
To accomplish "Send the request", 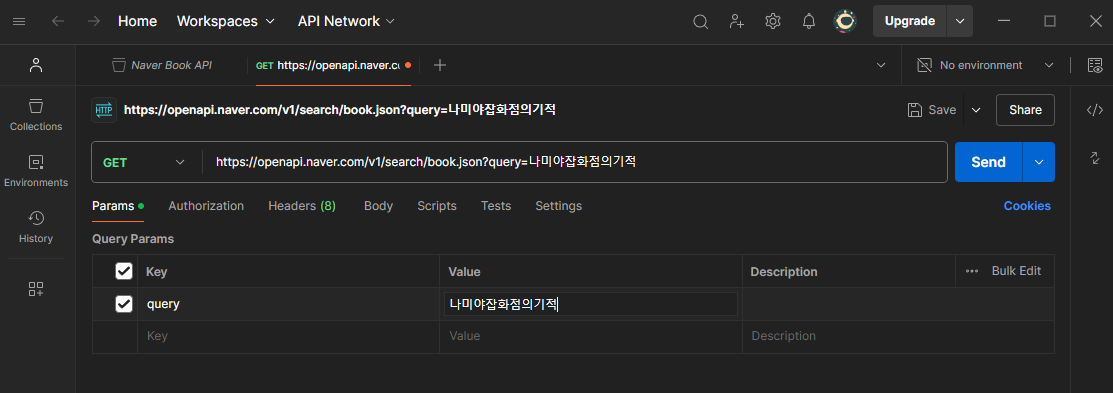I will tap(988, 162).
